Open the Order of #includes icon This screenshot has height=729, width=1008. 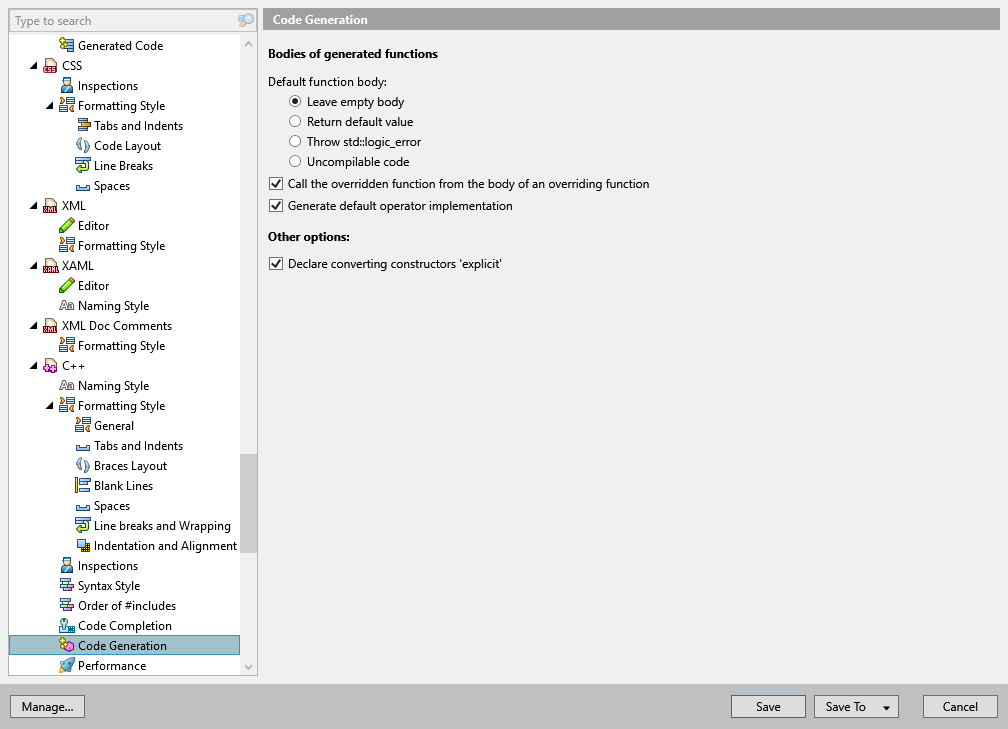coord(64,605)
